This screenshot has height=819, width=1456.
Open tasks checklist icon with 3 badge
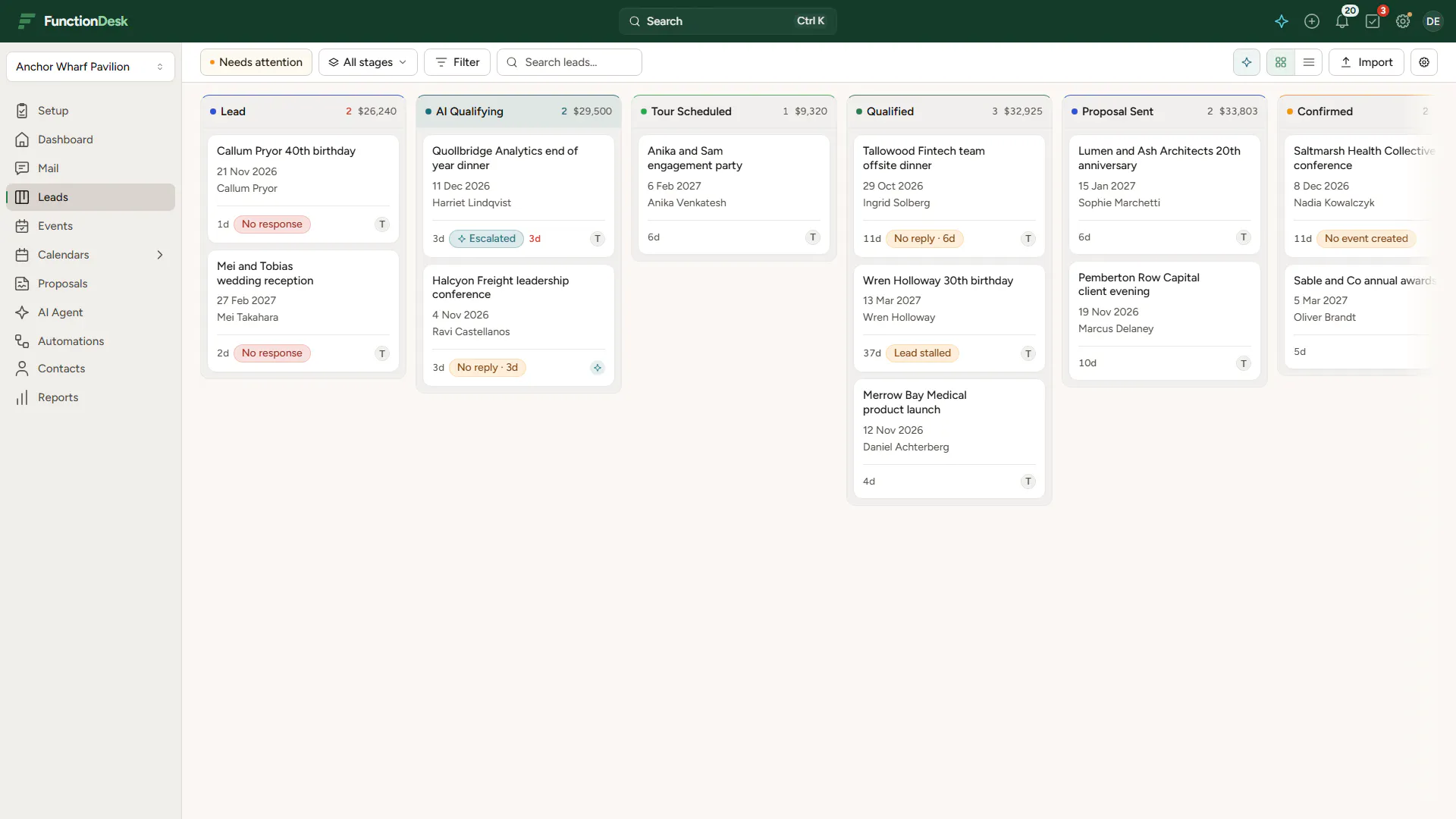(x=1373, y=21)
